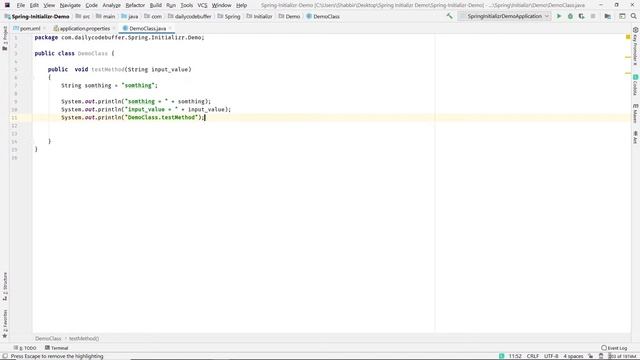Click Run with Coverage icon
640x360 pixels.
click(x=582, y=16)
